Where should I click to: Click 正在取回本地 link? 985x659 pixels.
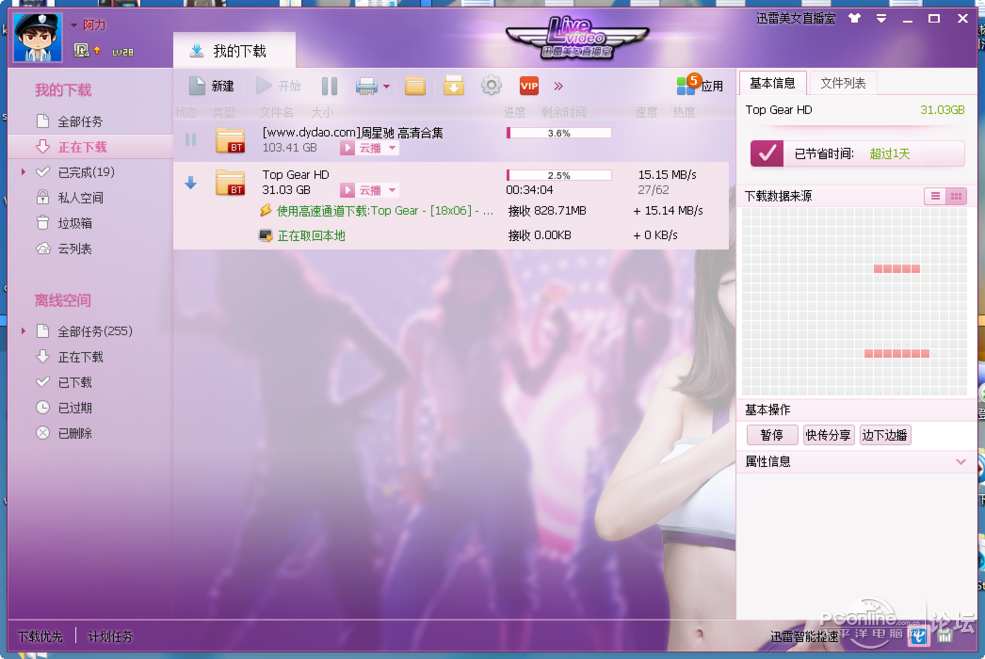coord(311,236)
